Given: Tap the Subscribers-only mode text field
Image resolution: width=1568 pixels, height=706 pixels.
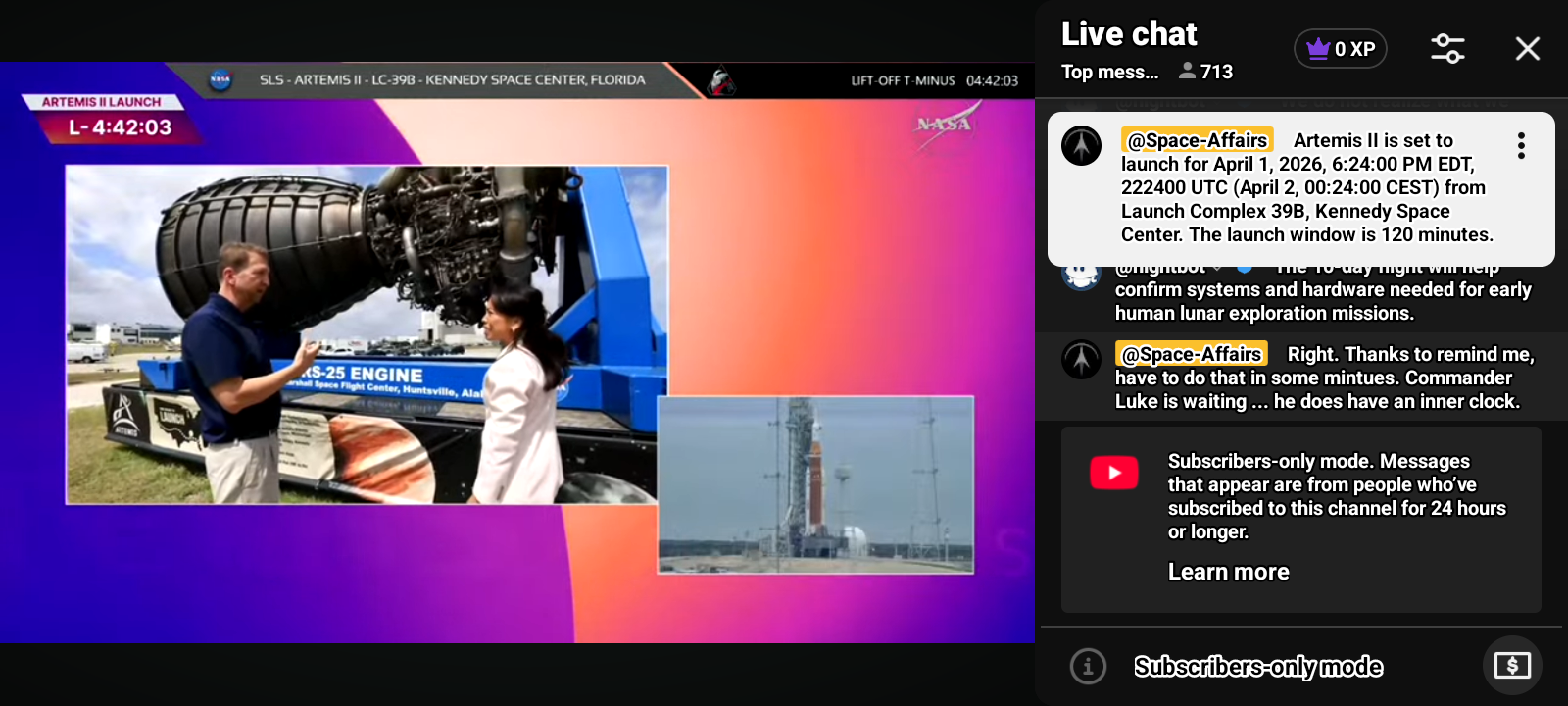Looking at the screenshot, I should [x=1258, y=667].
